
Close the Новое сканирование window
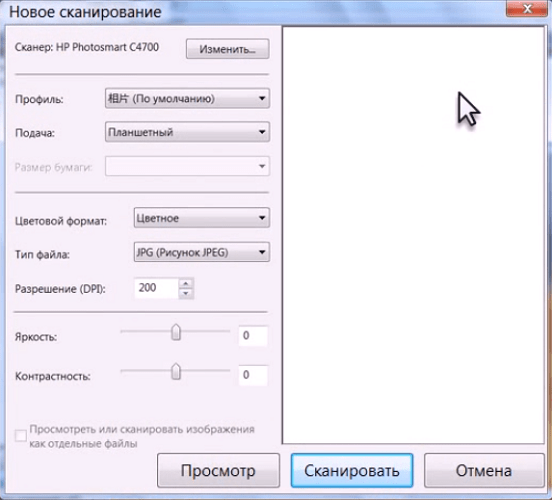point(527,9)
